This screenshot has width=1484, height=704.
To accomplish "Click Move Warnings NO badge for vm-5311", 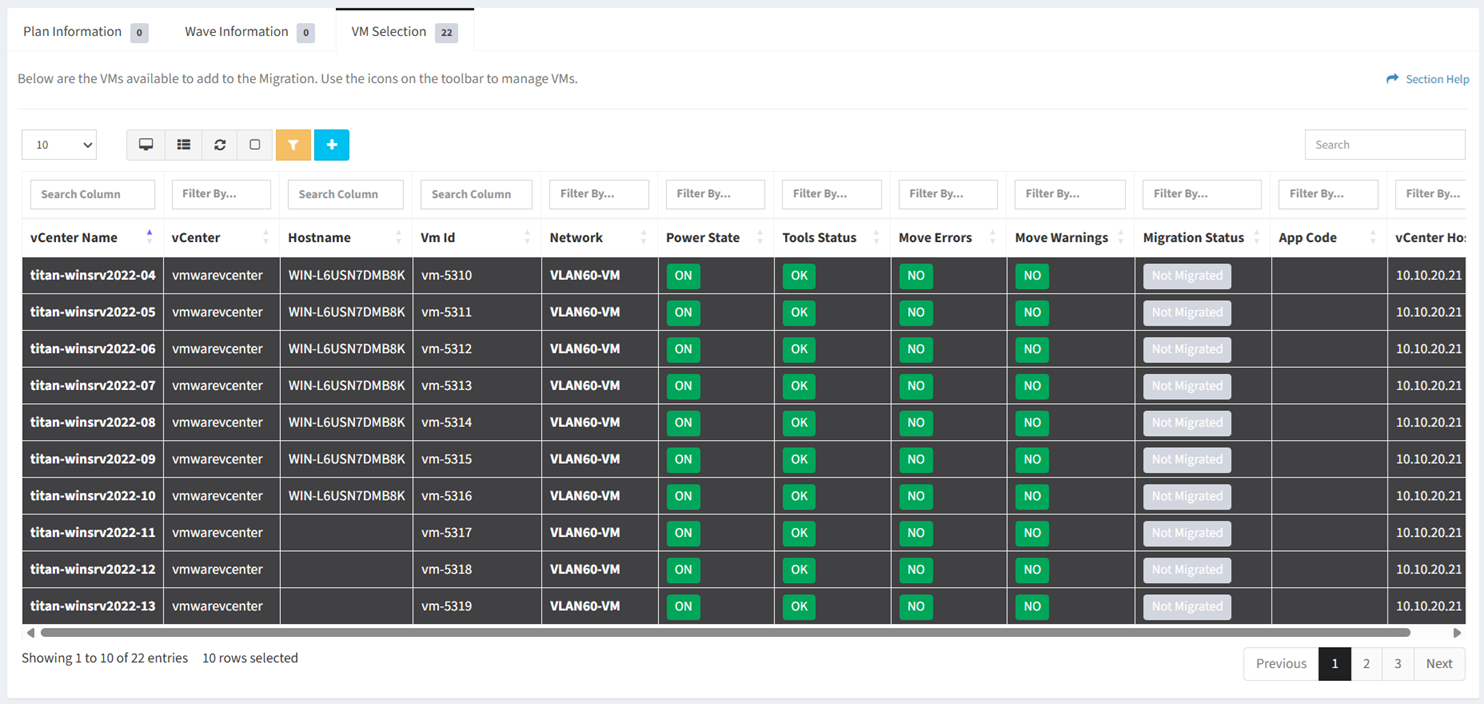I will 1032,312.
